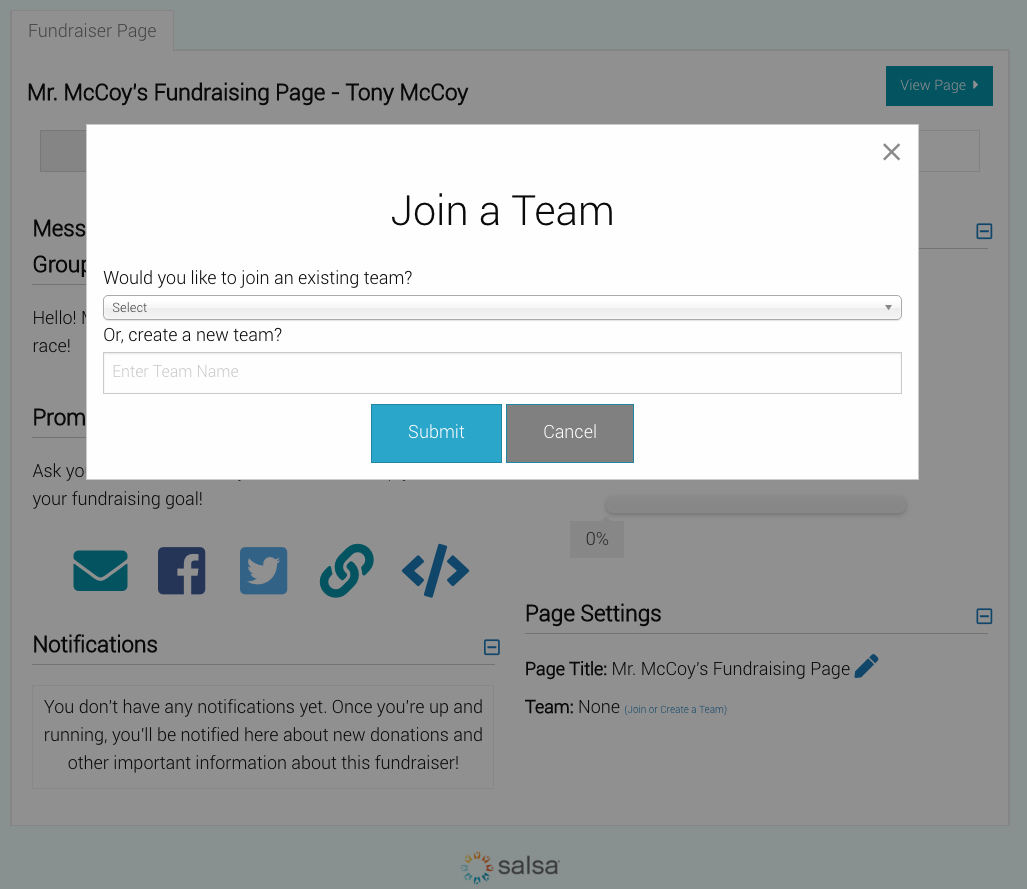Click the Enter Team Name field
Viewport: 1027px width, 889px height.
[502, 373]
